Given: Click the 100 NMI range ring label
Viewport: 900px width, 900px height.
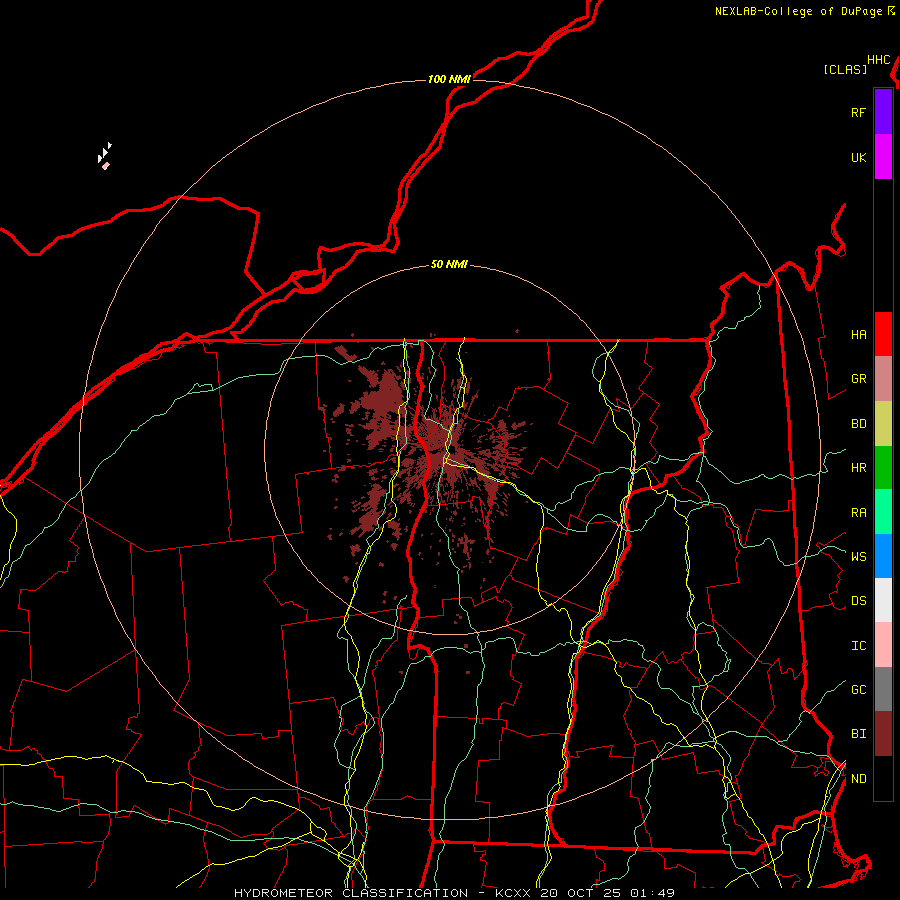Looking at the screenshot, I should click(449, 79).
